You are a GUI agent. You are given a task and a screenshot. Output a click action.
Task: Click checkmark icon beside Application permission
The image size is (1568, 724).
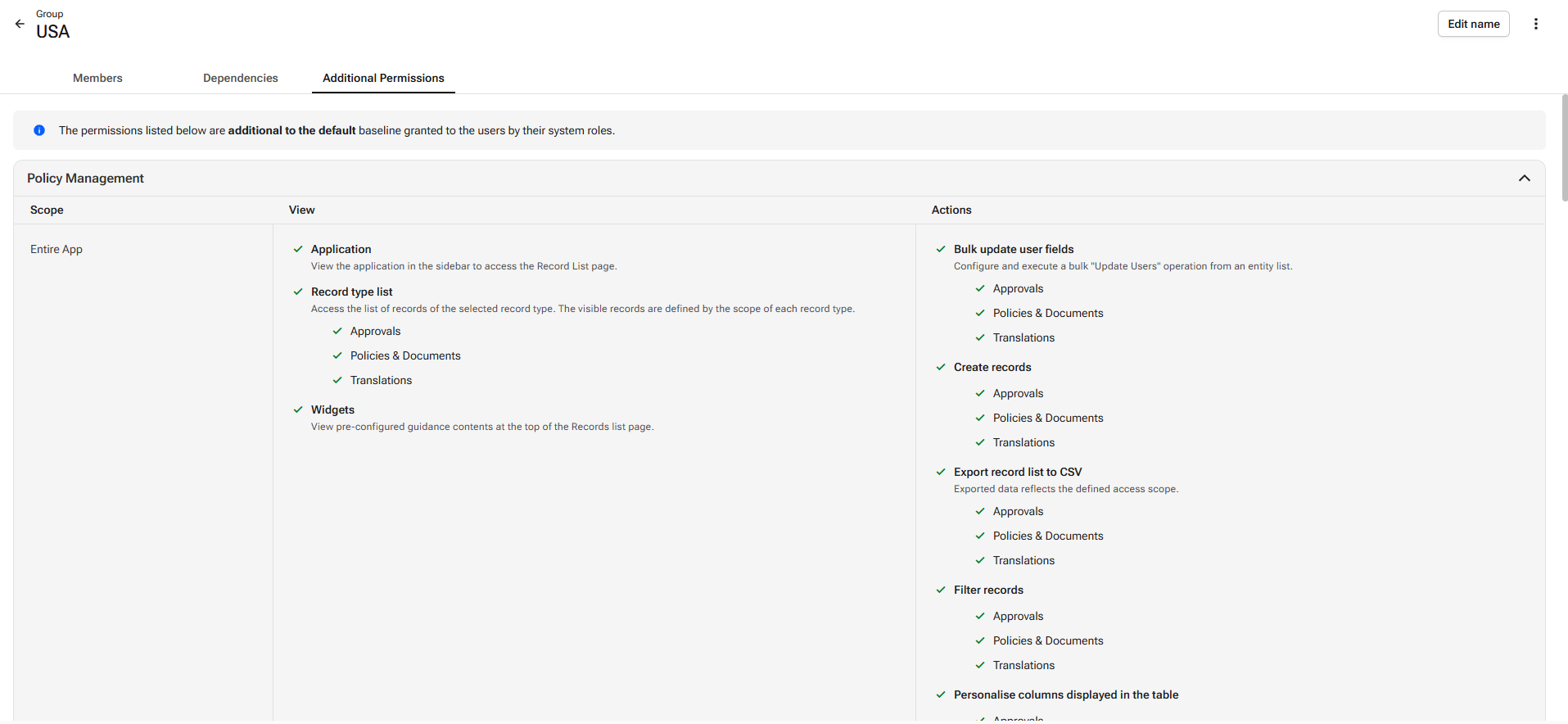point(298,249)
